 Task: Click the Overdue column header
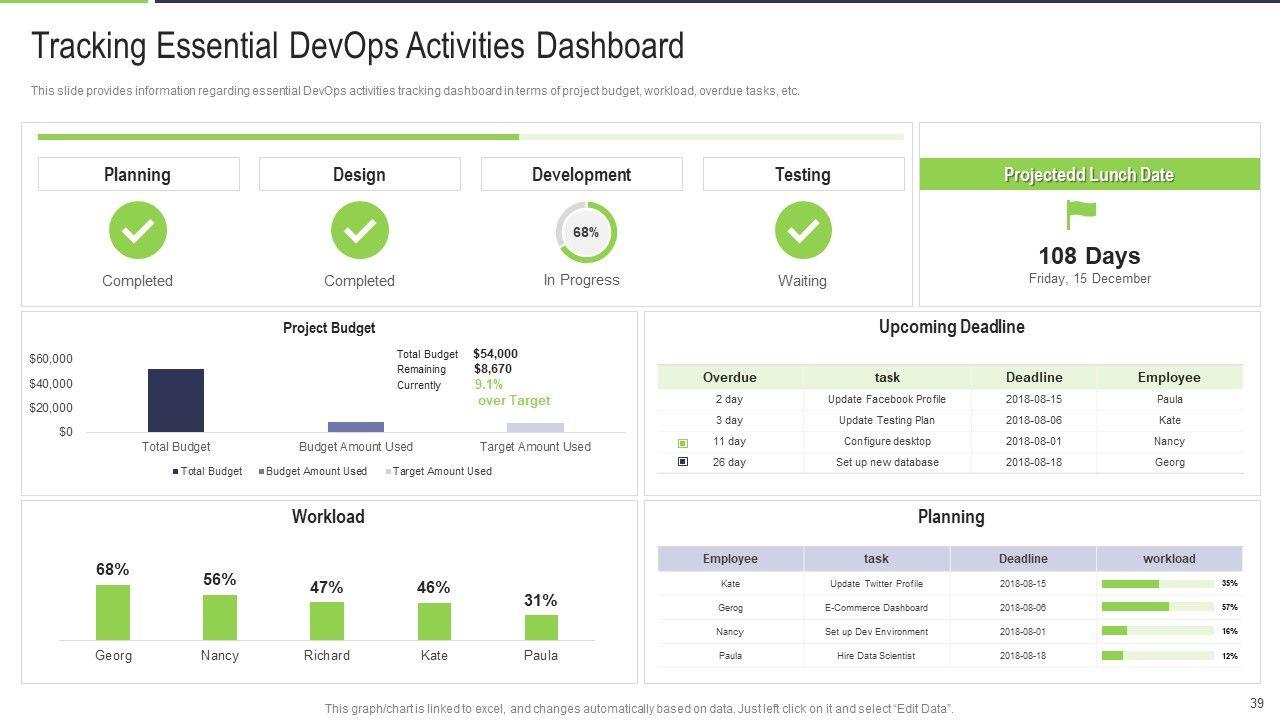tap(729, 377)
